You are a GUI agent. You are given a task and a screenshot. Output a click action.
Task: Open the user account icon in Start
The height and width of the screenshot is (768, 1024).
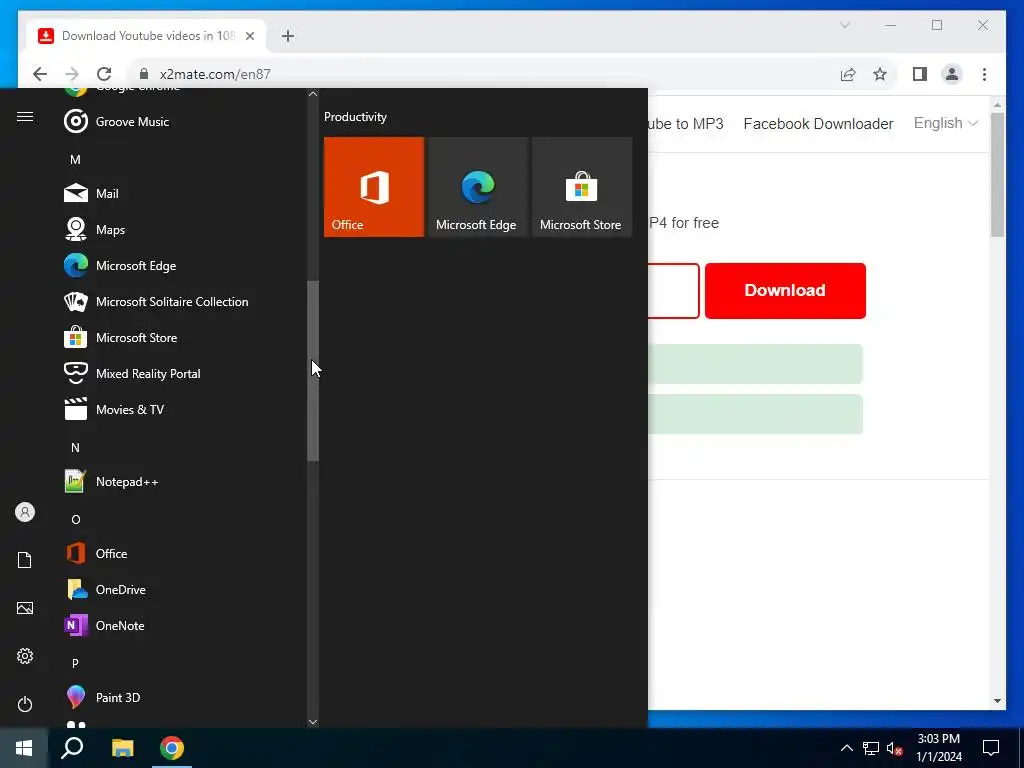(x=25, y=512)
